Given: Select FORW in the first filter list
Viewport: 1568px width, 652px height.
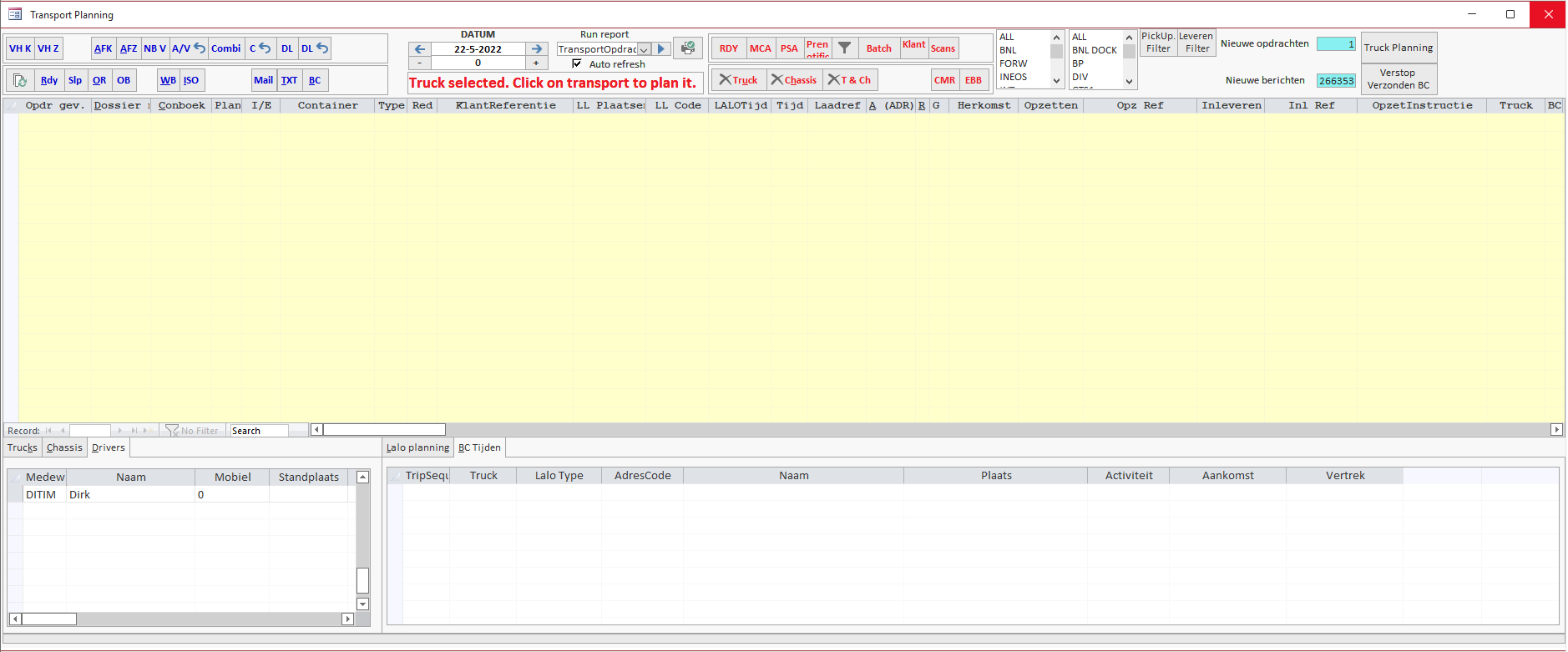Looking at the screenshot, I should coord(1023,63).
